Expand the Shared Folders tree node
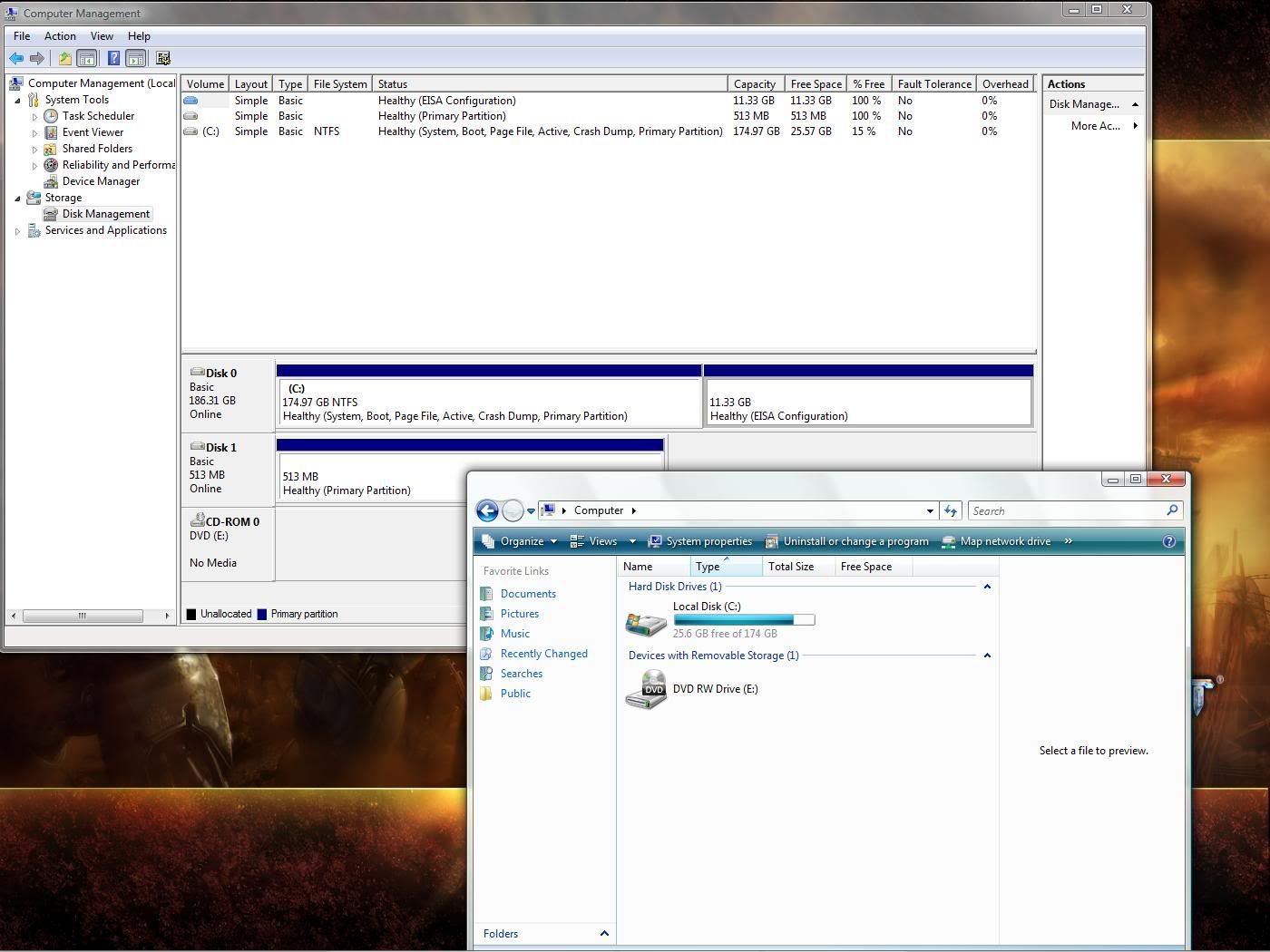This screenshot has width=1270, height=952. click(34, 150)
